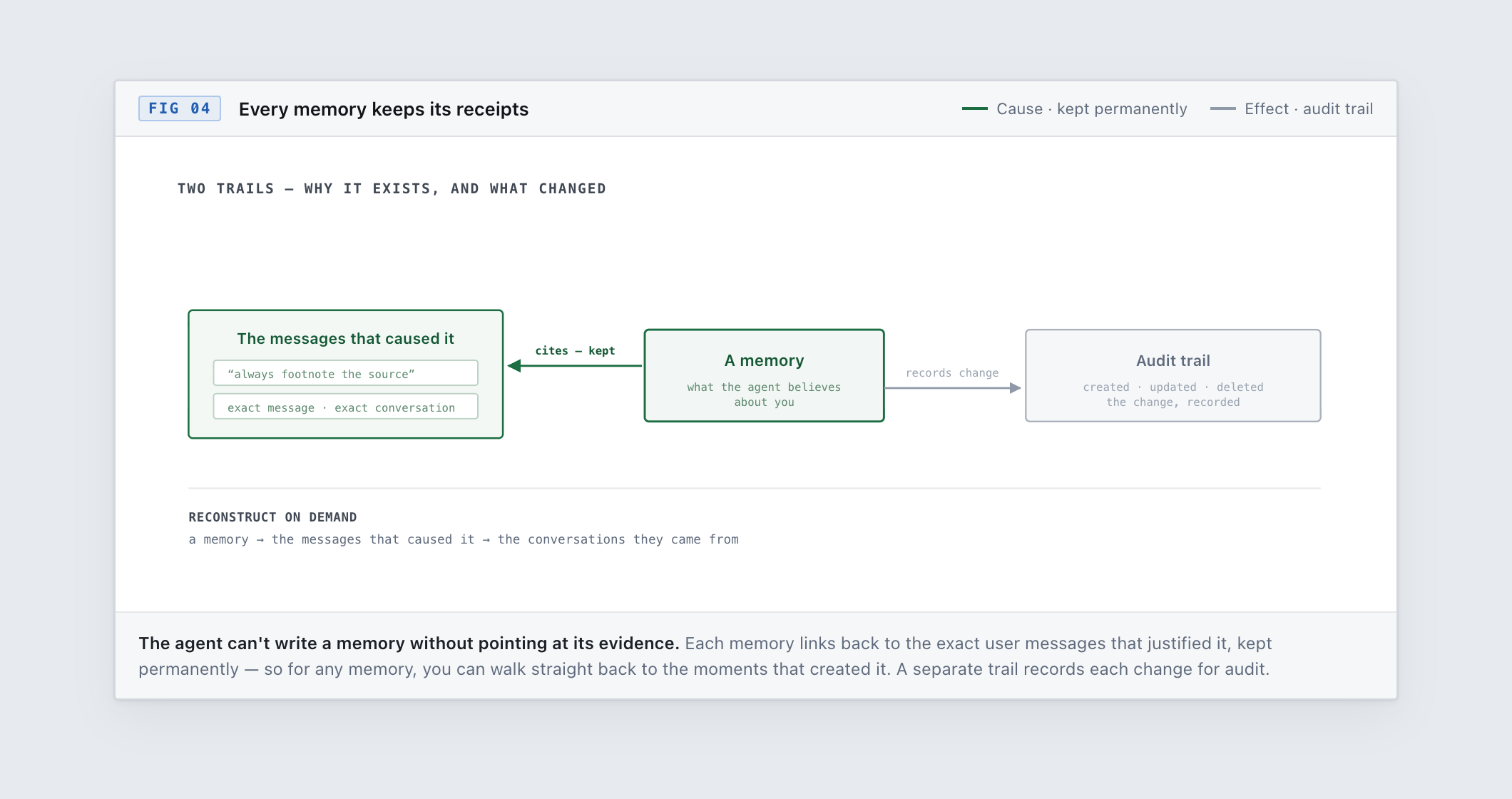Viewport: 1512px width, 799px height.
Task: Click the 'RECONSTRUCT ON DEMAND' heading
Action: click(272, 516)
